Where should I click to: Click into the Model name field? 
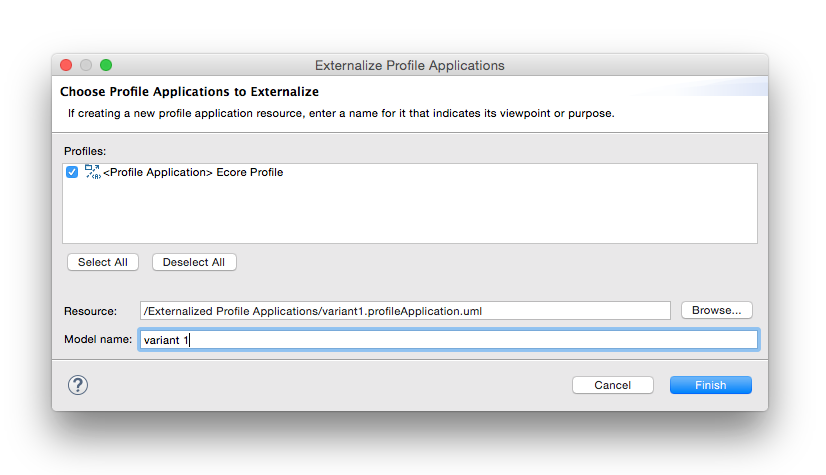click(x=449, y=340)
